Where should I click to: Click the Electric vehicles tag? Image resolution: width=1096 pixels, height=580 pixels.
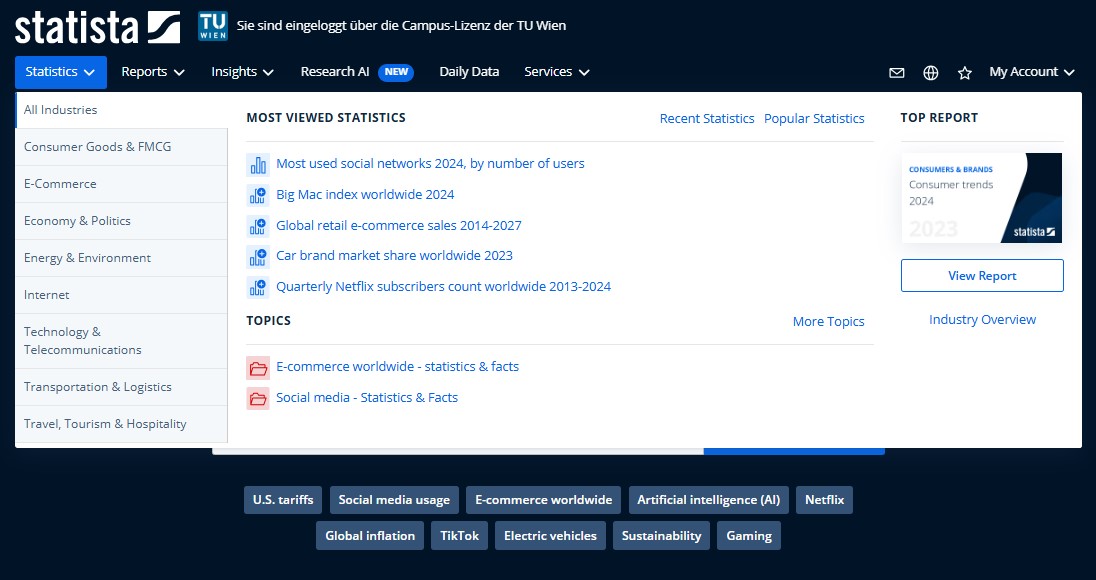pos(550,536)
